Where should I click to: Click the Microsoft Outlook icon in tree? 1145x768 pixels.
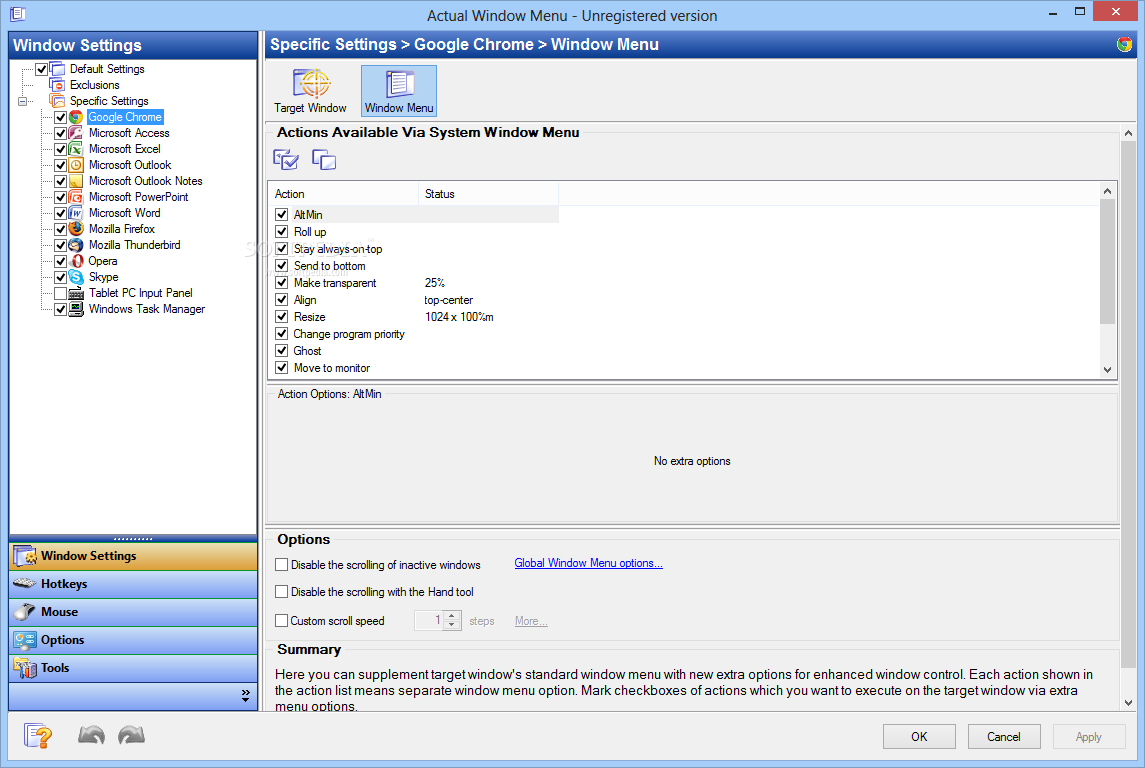(76, 165)
